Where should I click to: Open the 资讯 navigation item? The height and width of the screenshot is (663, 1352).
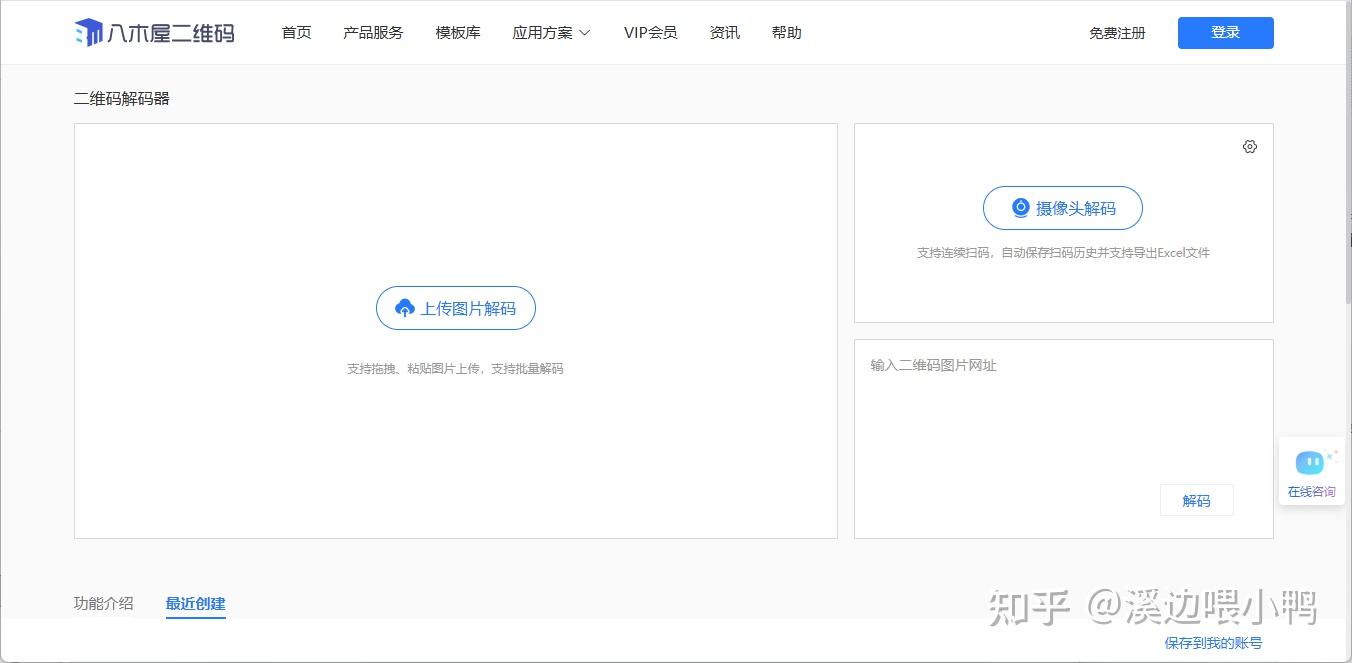[725, 33]
